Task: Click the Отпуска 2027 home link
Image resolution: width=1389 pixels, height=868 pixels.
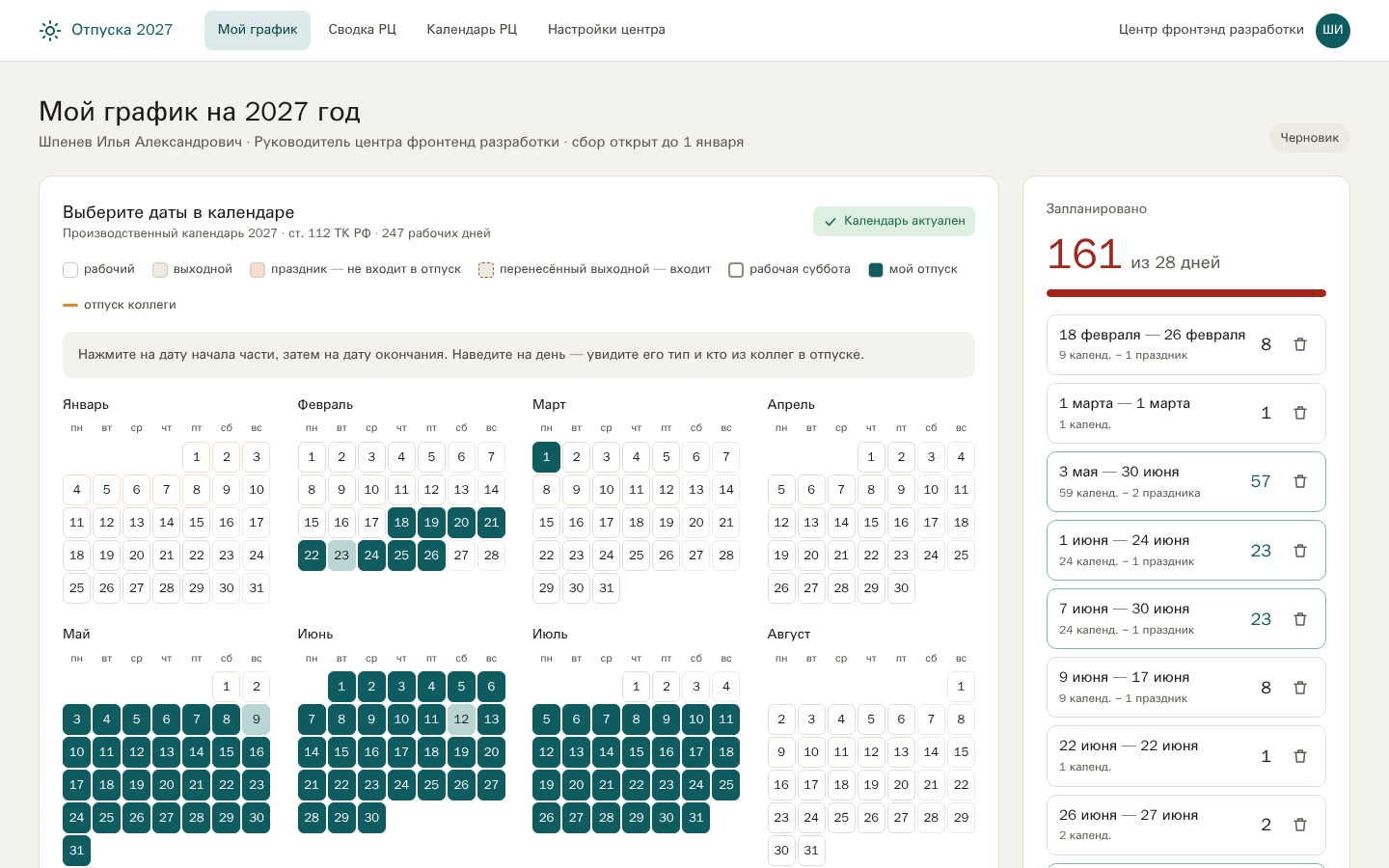Action: click(106, 30)
